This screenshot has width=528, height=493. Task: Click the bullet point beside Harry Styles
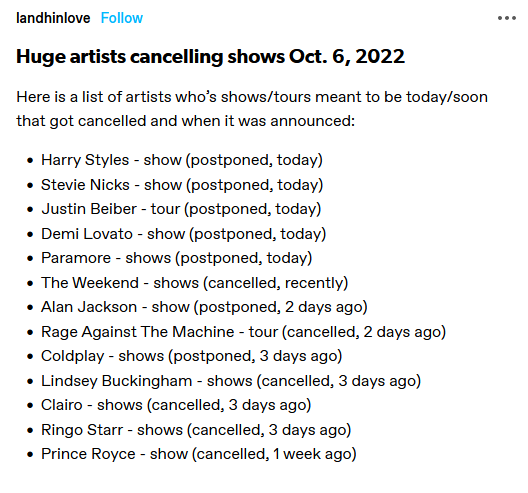coord(30,161)
